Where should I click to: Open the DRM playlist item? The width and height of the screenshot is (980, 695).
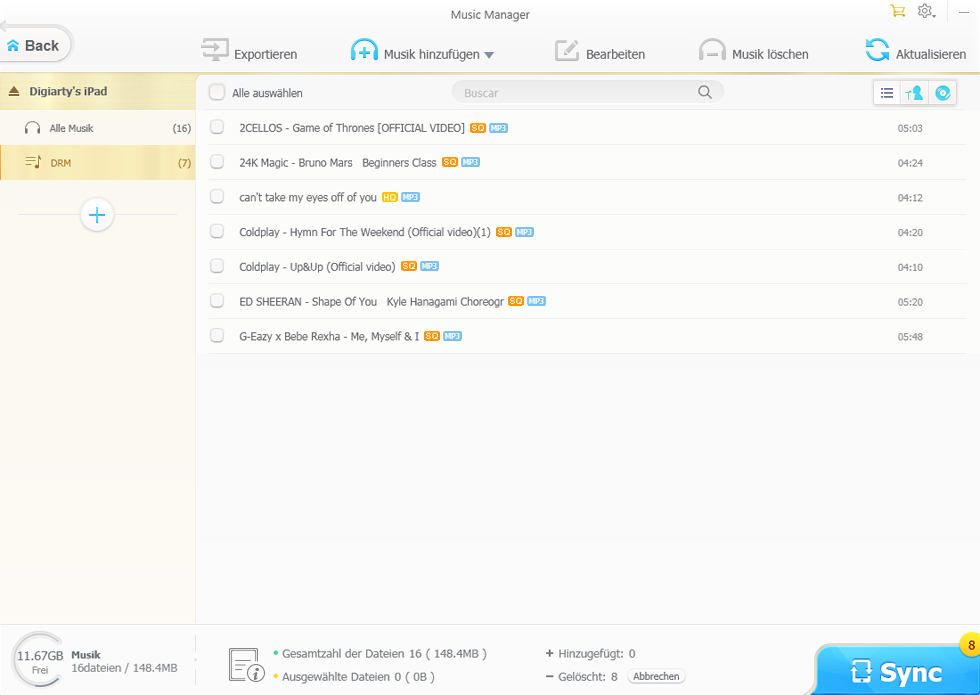coord(61,162)
